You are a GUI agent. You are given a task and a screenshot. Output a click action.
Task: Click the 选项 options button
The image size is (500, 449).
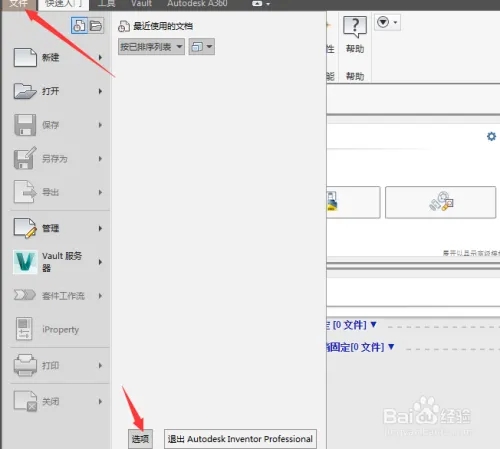tap(140, 439)
